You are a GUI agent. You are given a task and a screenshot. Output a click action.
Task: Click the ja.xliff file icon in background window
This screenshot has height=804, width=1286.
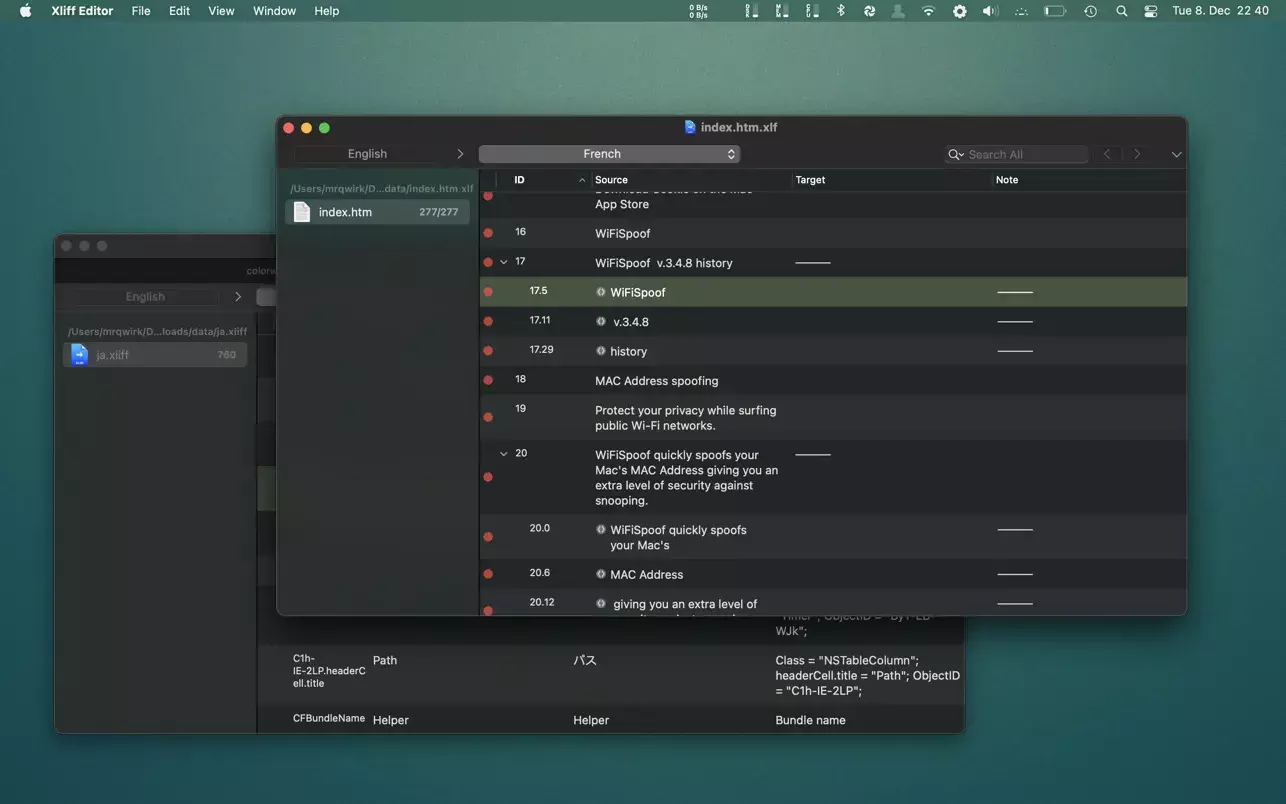(79, 355)
